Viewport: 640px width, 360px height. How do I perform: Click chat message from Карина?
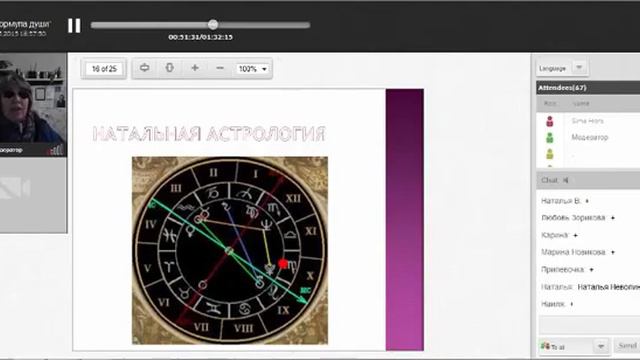(x=559, y=235)
